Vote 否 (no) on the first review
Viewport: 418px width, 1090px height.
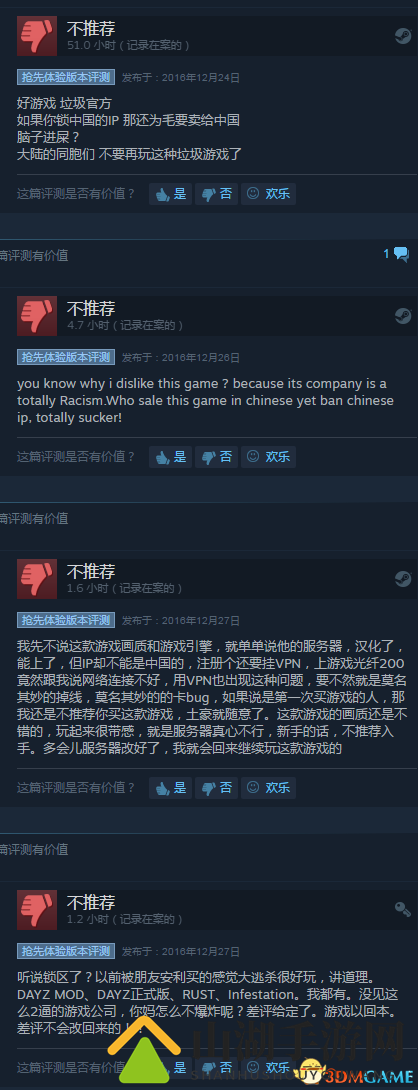[x=216, y=194]
